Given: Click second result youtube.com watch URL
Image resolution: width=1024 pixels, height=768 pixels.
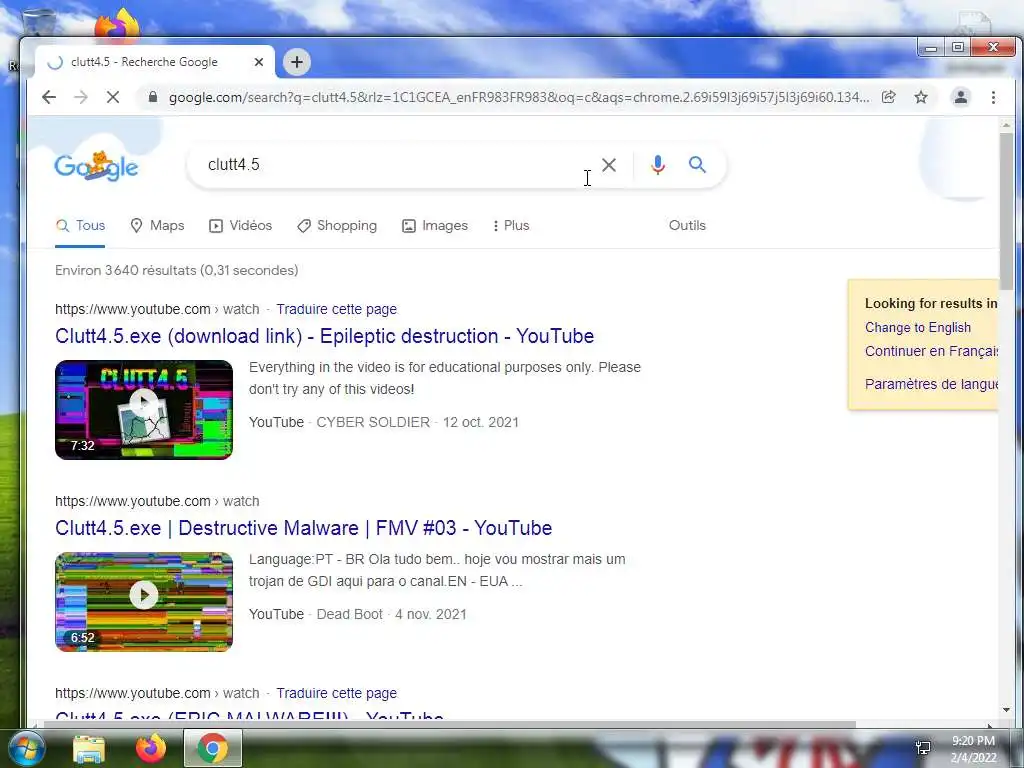Looking at the screenshot, I should 157,501.
